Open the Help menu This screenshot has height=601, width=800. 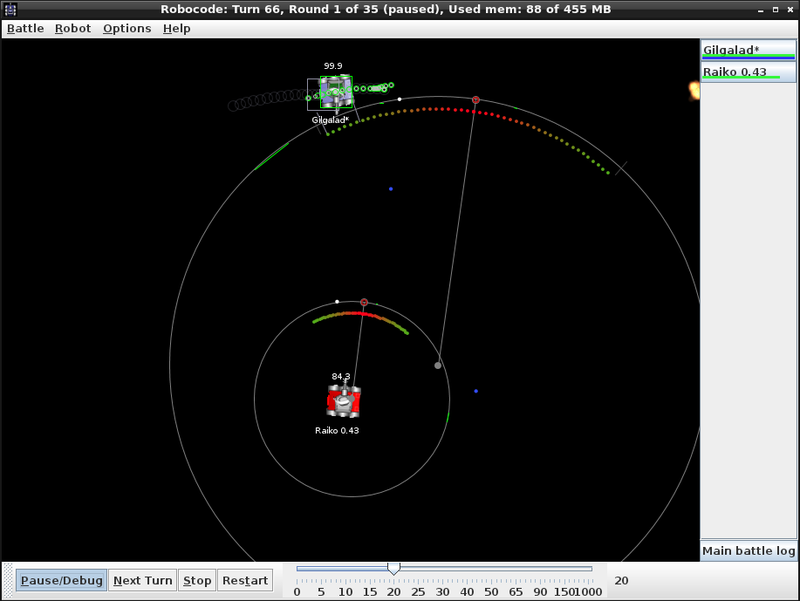tap(177, 29)
